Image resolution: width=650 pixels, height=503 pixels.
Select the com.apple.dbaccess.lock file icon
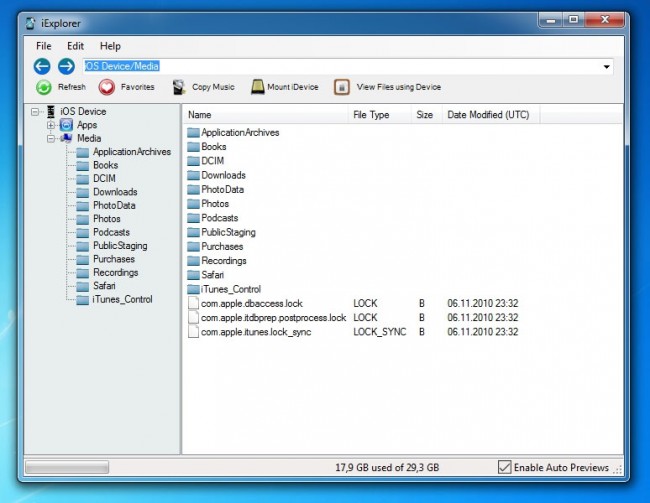coord(194,303)
